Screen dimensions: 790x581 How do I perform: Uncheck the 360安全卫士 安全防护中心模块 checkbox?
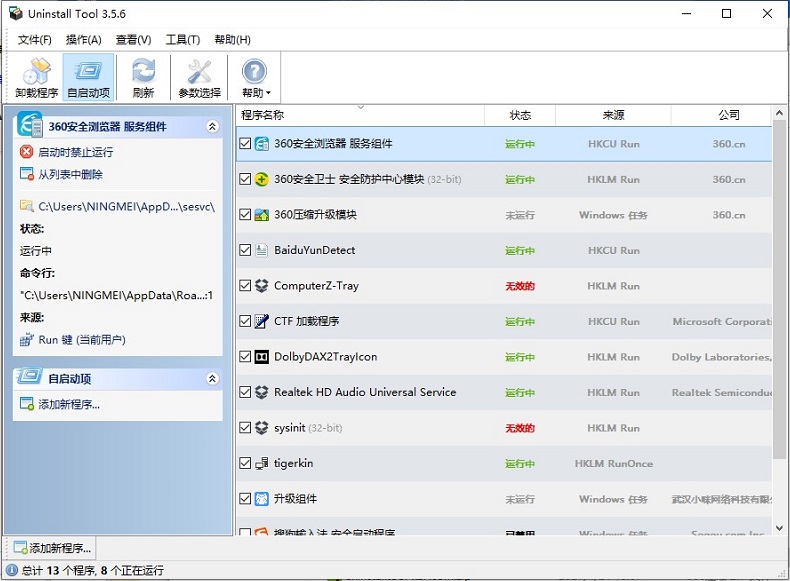(245, 179)
